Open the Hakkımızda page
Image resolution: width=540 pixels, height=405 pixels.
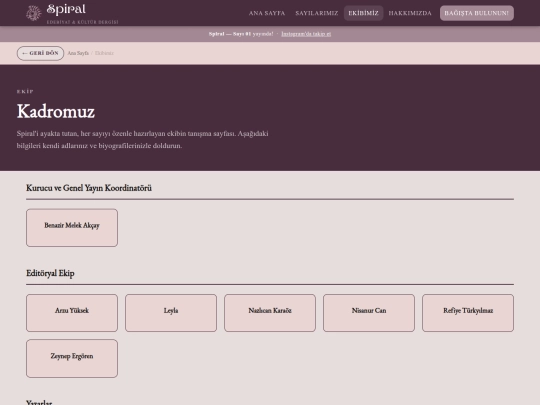click(410, 13)
